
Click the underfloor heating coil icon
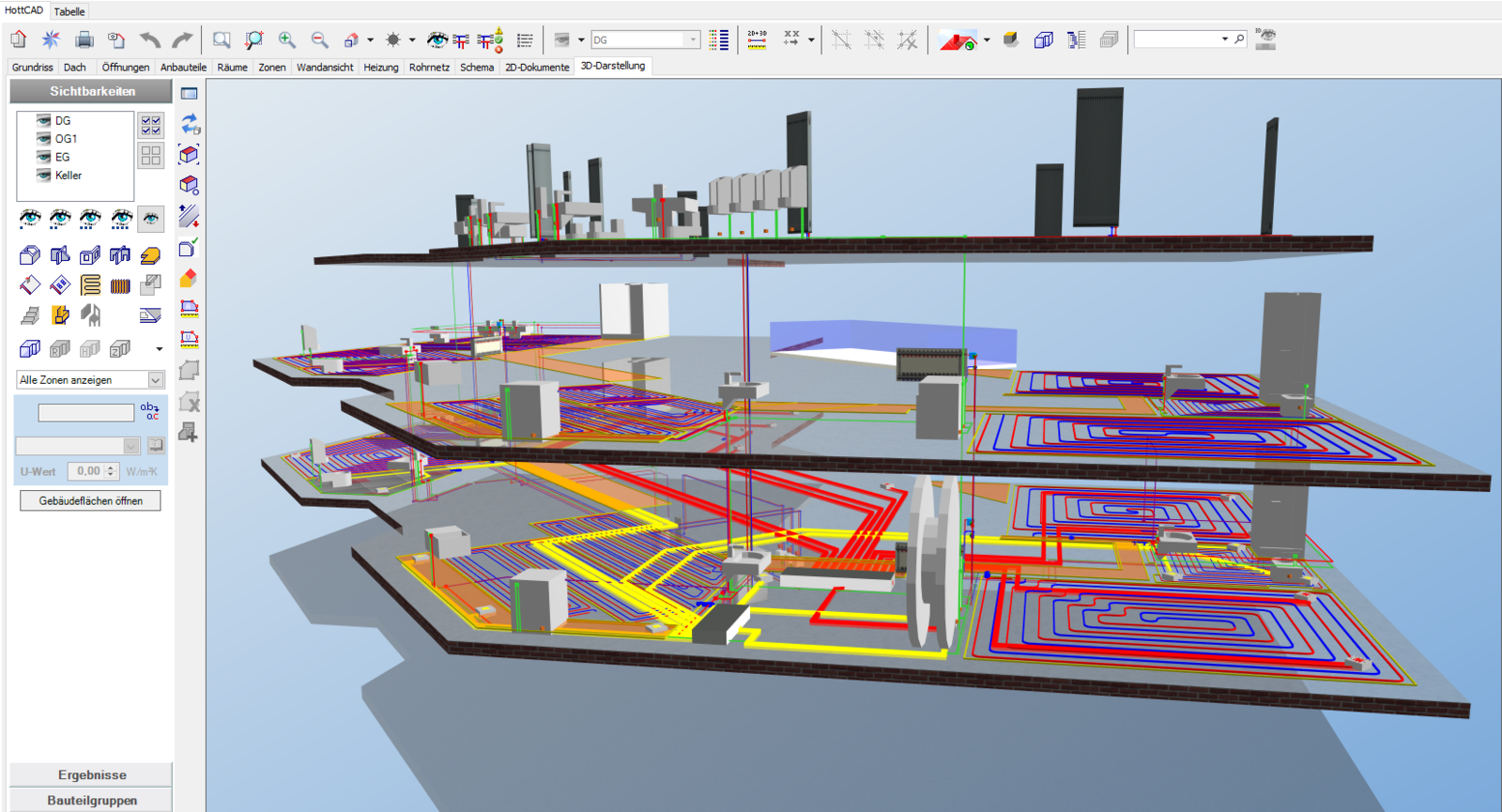(90, 285)
